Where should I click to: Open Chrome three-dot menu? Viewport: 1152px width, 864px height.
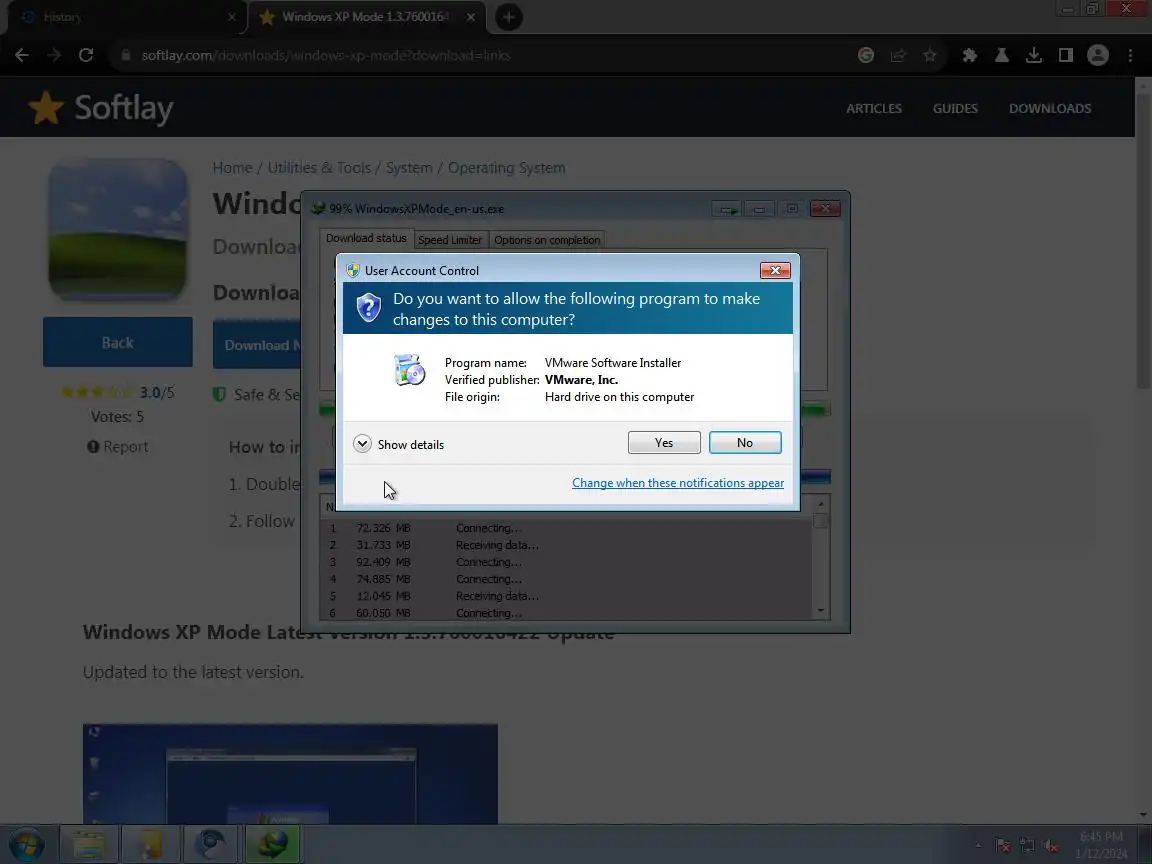tap(1130, 55)
